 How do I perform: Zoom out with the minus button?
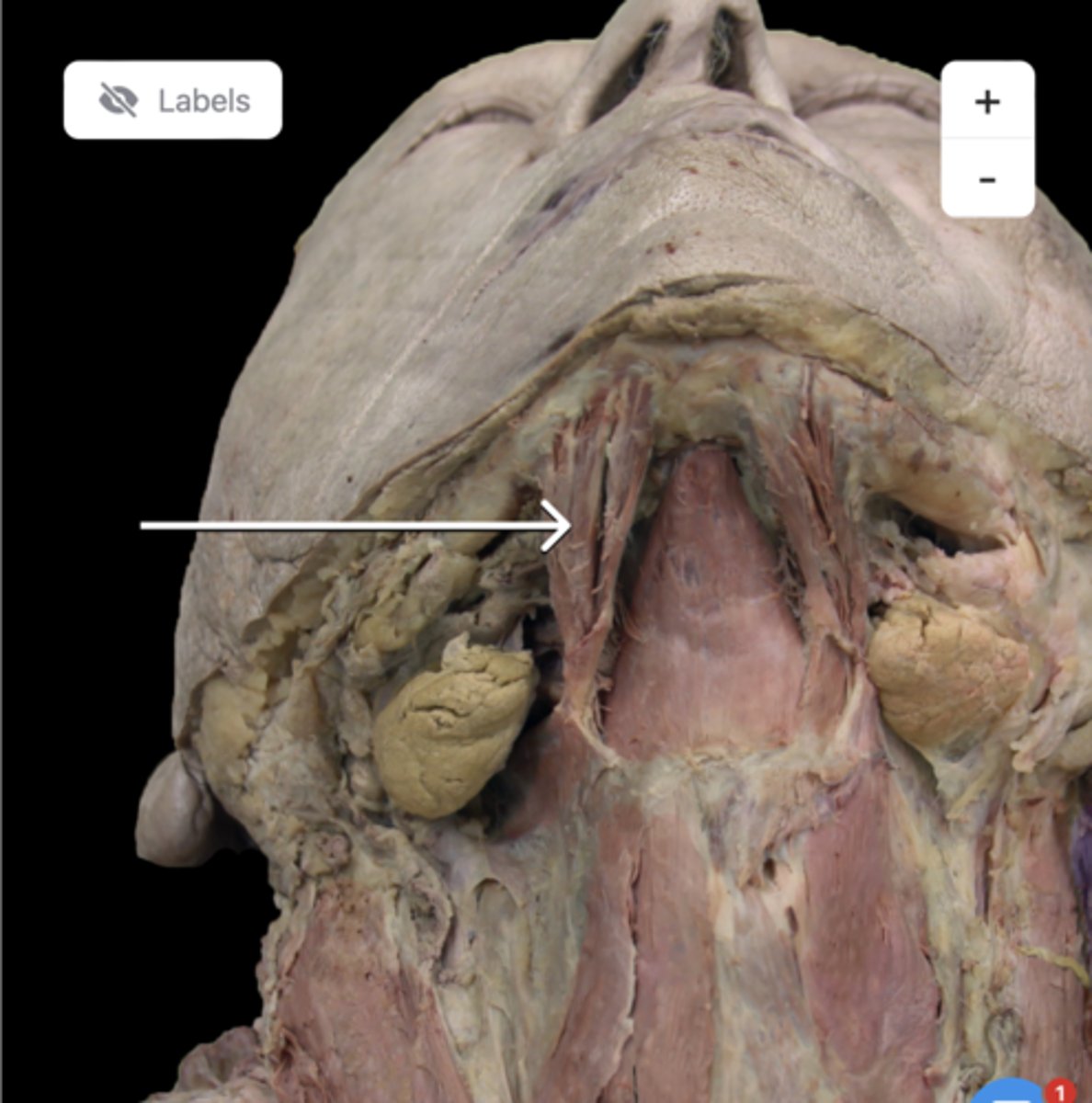click(987, 178)
